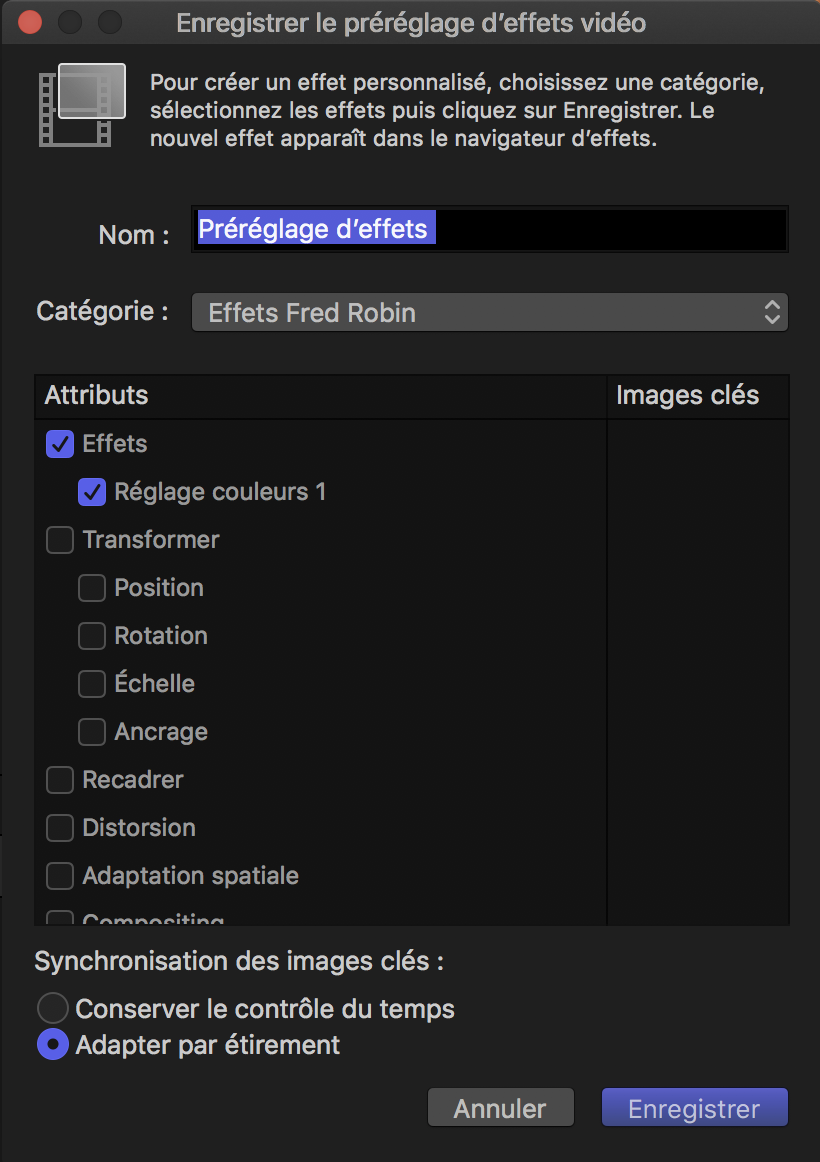Enable the Rotation checkbox
This screenshot has height=1162, width=820.
[91, 635]
